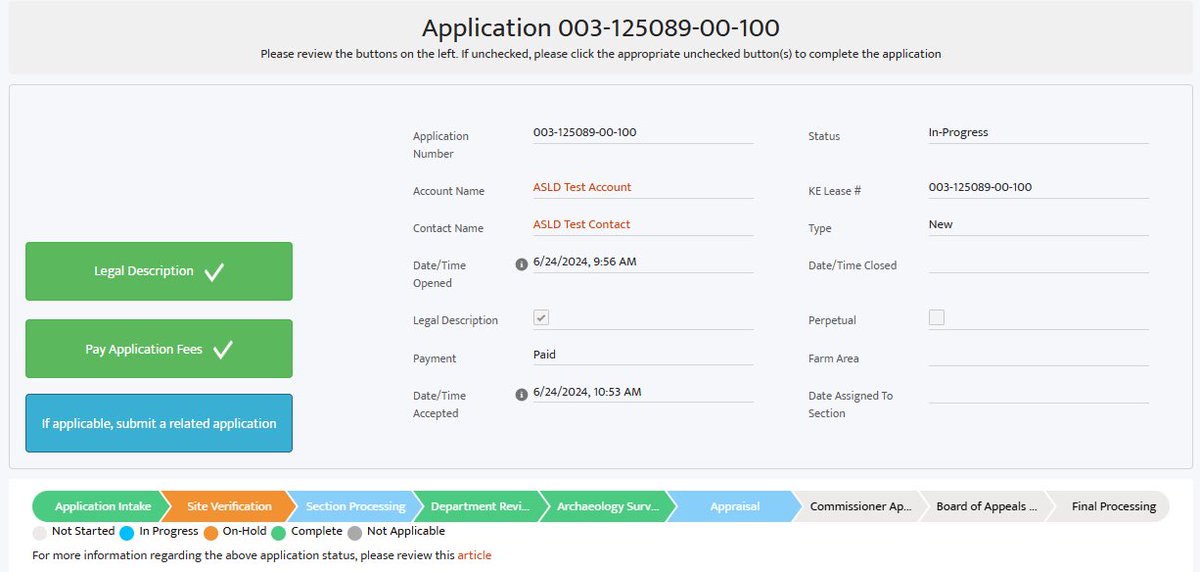The width and height of the screenshot is (1200, 572).
Task: Select the Final Processing stage
Action: (1110, 506)
